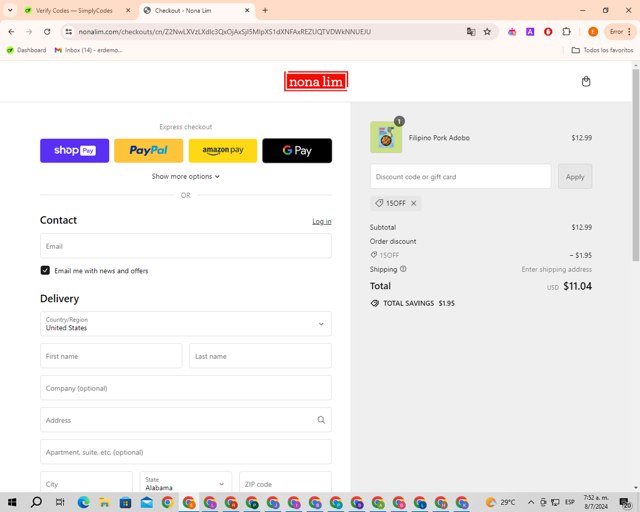Open the tab search dropdown arrow

click(x=10, y=10)
